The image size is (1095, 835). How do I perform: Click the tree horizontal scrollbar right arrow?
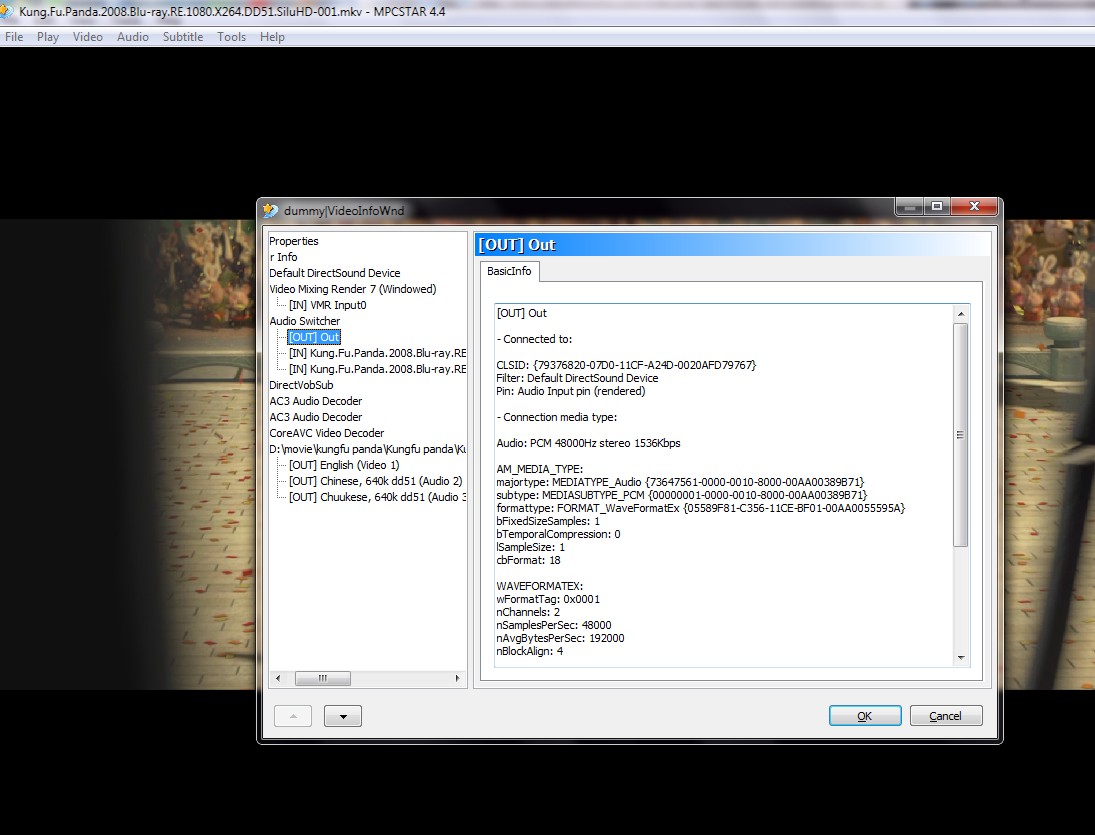coord(457,678)
